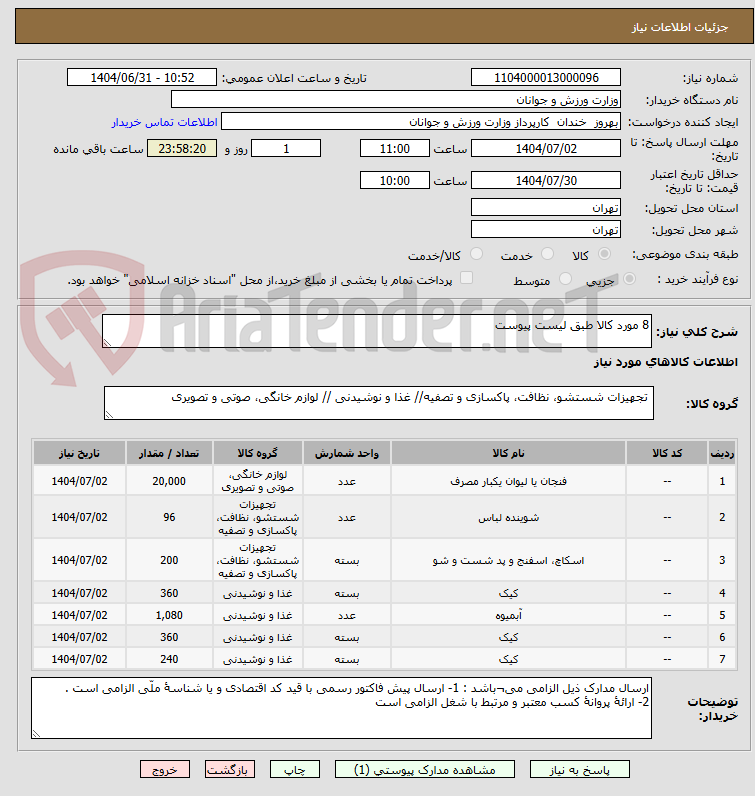
Task: Toggle the treasury bonds payment checkbox
Action: (466, 278)
